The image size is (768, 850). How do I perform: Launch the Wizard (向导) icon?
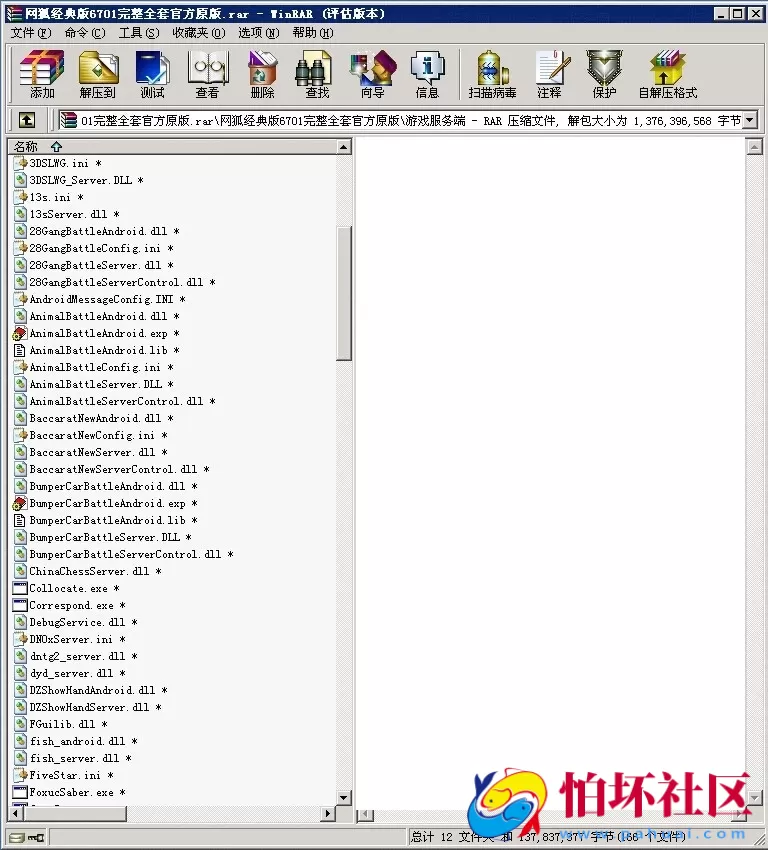tap(372, 74)
